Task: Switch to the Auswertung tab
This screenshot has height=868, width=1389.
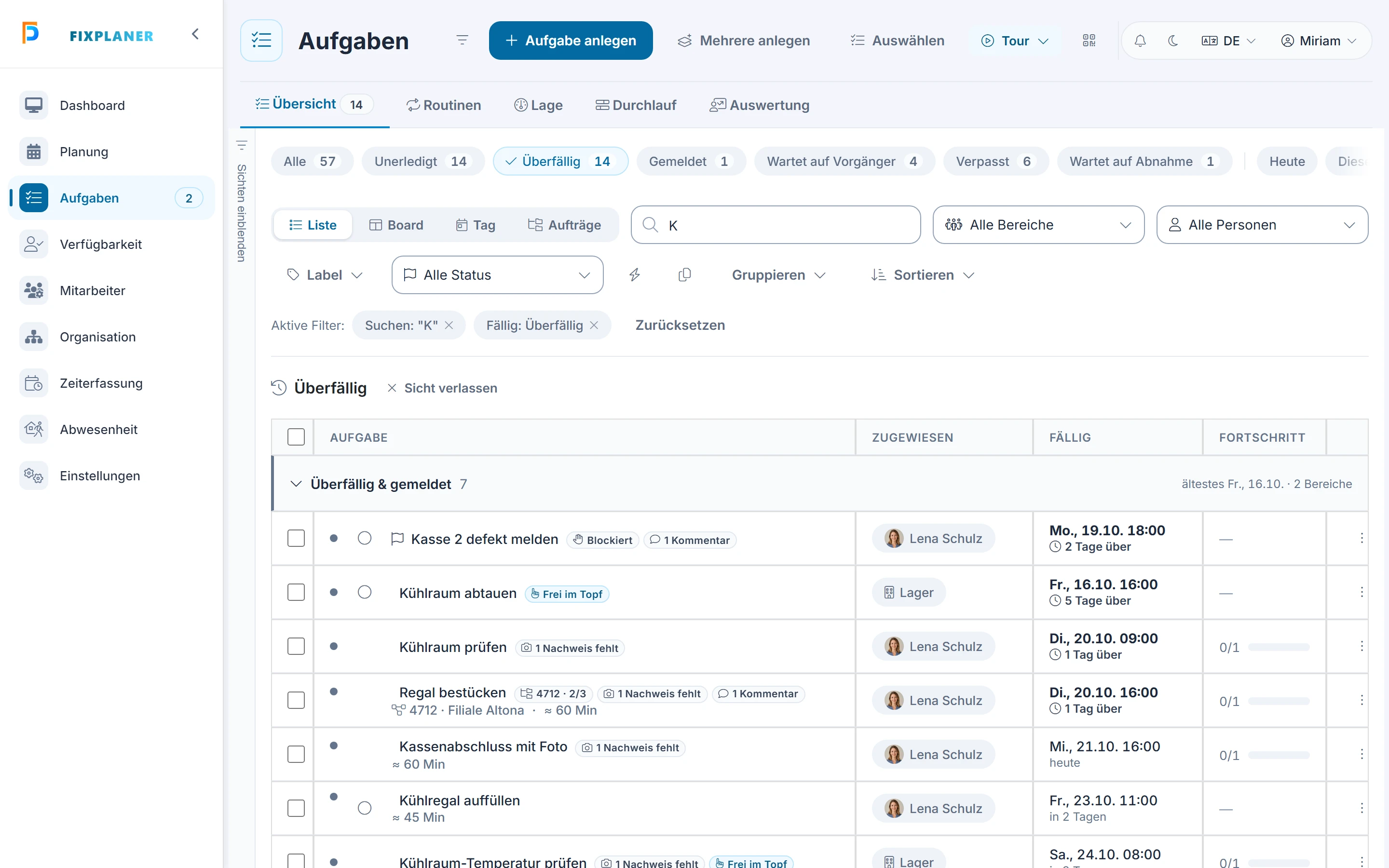Action: tap(759, 105)
